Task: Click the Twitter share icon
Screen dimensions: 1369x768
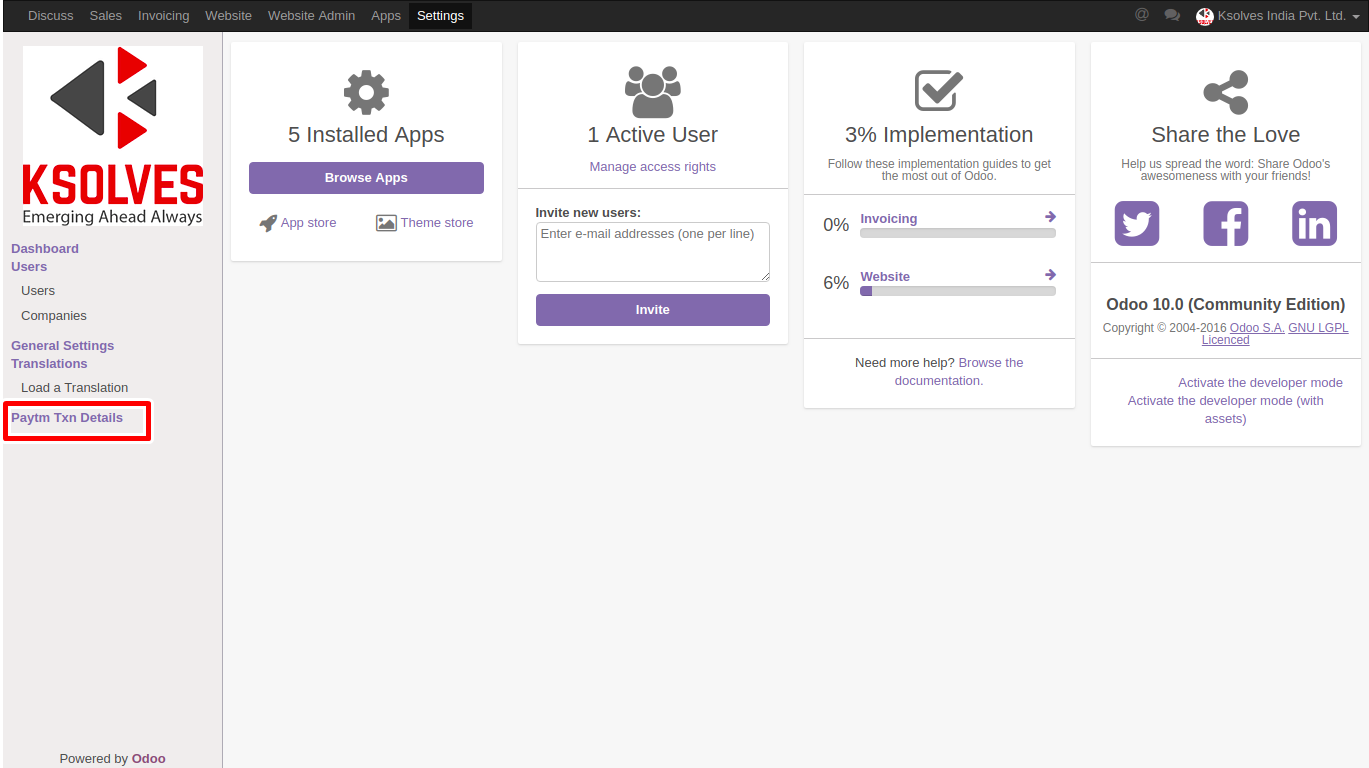Action: coord(1136,223)
